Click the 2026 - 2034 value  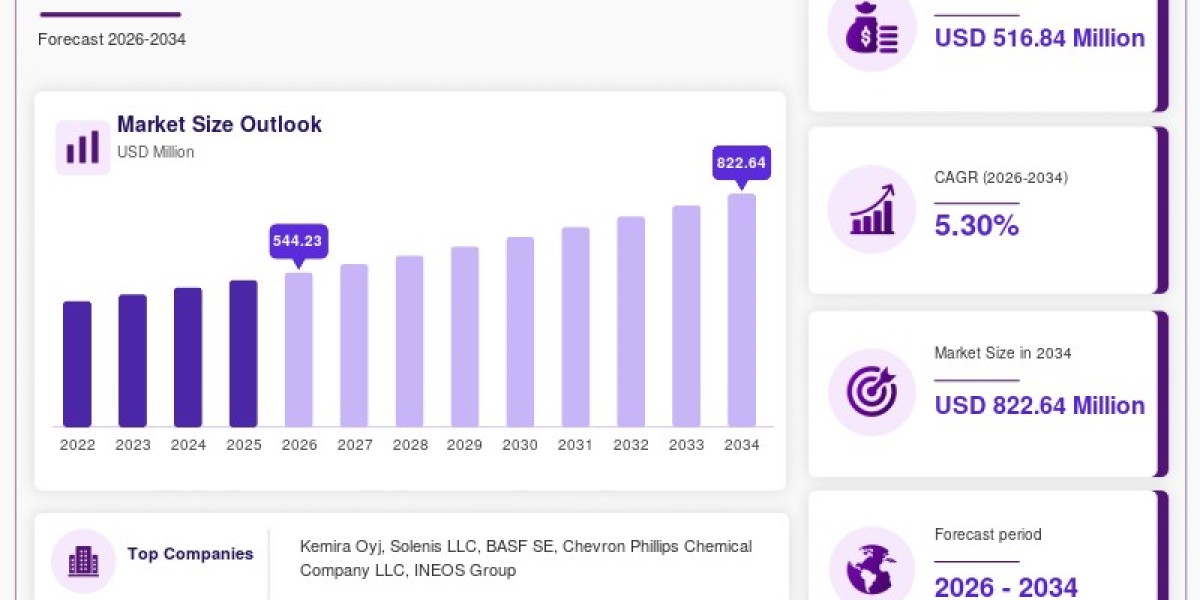pyautogui.click(x=1006, y=586)
